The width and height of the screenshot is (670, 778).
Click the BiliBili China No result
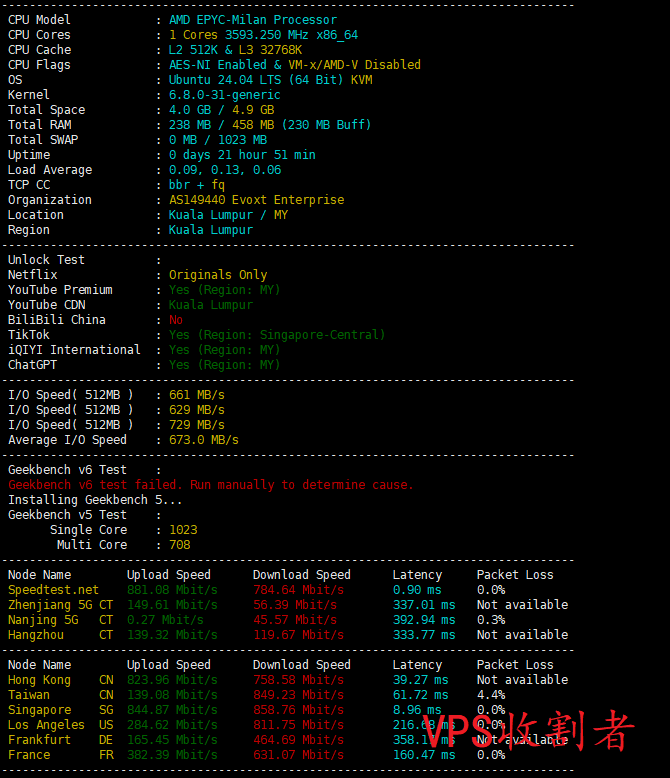coord(176,320)
